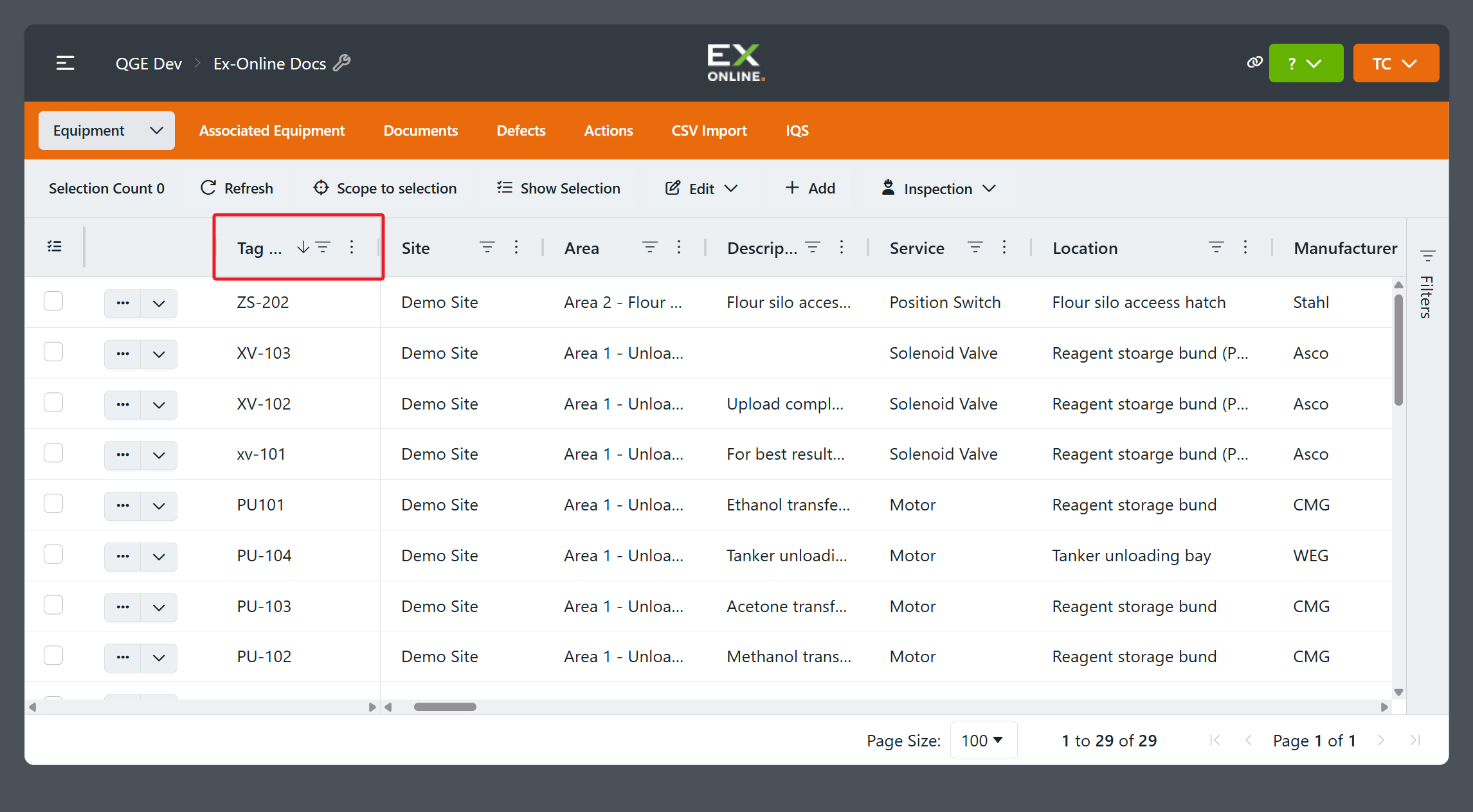Open the Page Size 100 dropdown
The image size is (1473, 812).
[x=983, y=741]
